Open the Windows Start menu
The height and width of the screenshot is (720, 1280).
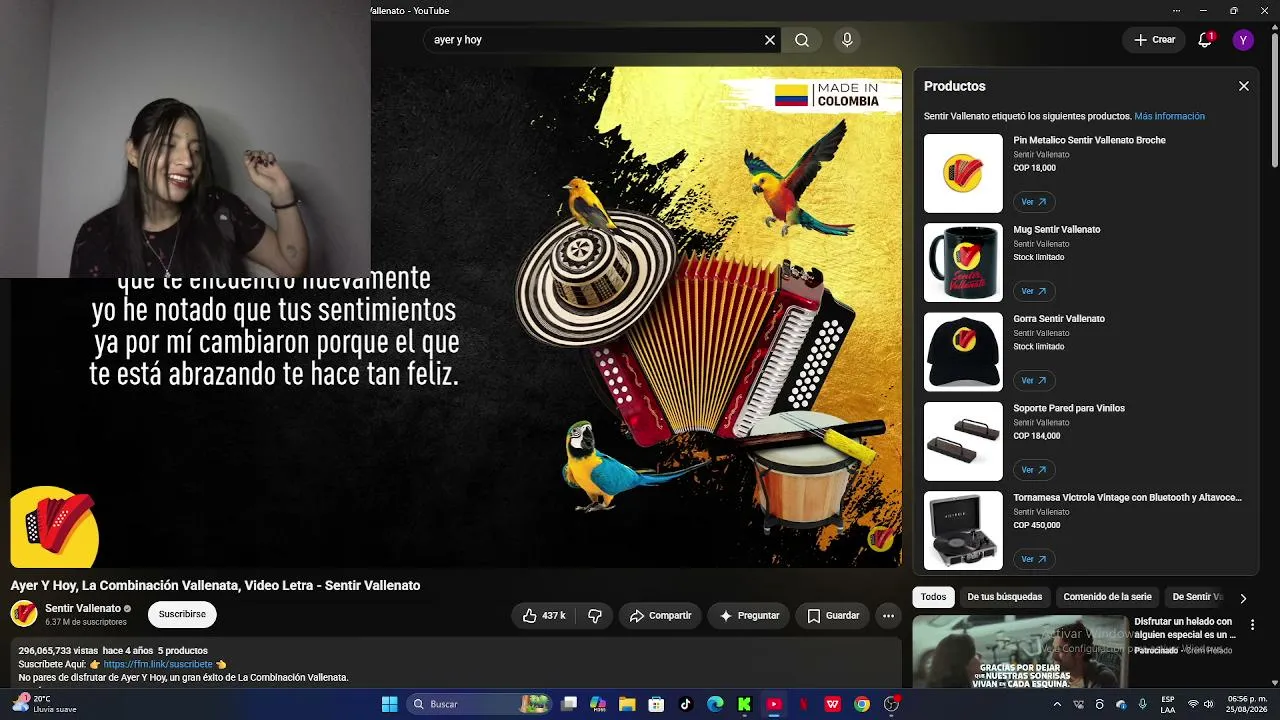(389, 704)
